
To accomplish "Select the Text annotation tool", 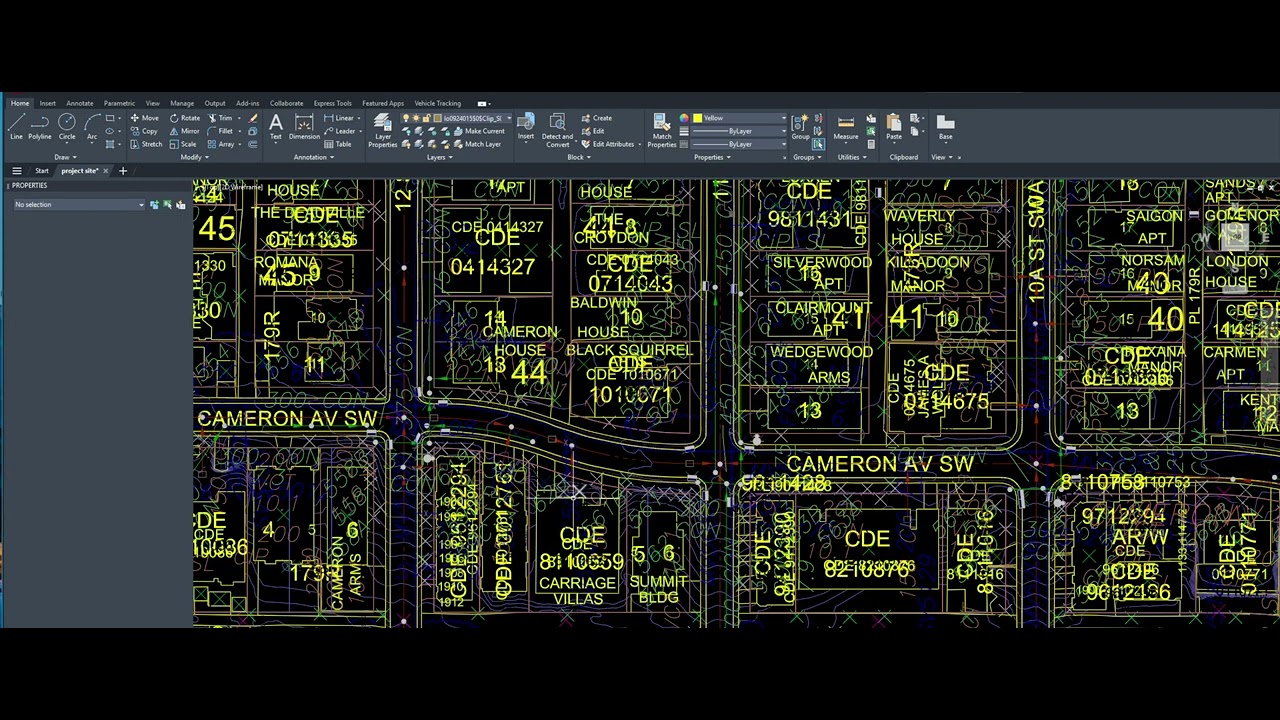I will (x=275, y=126).
